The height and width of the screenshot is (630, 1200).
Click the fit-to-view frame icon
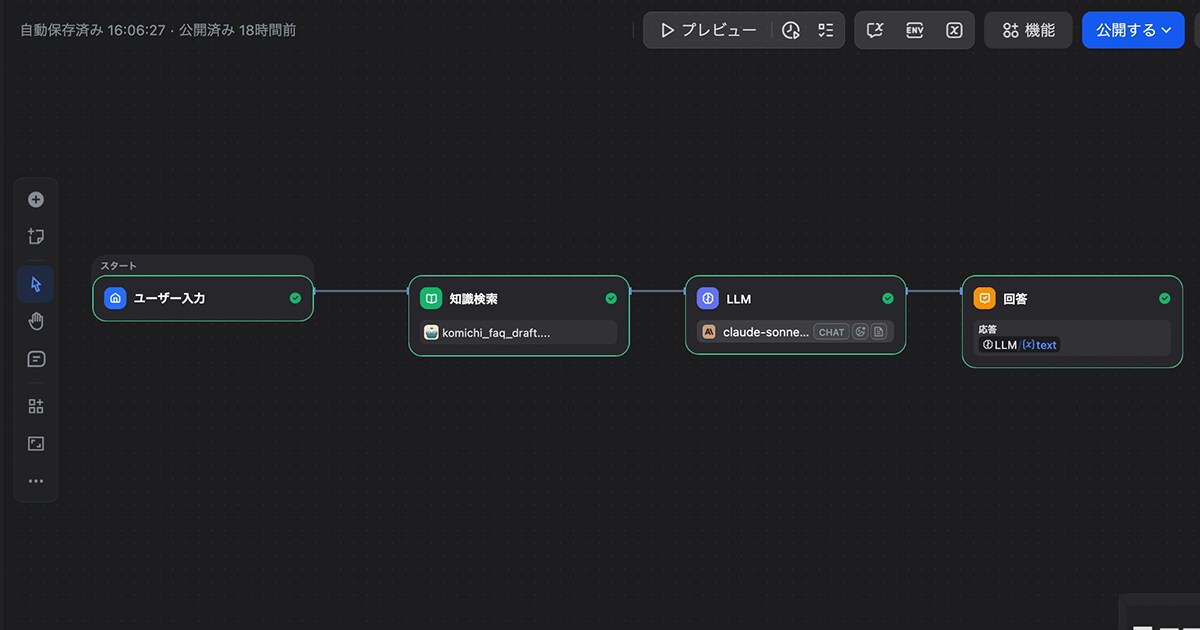coord(36,443)
